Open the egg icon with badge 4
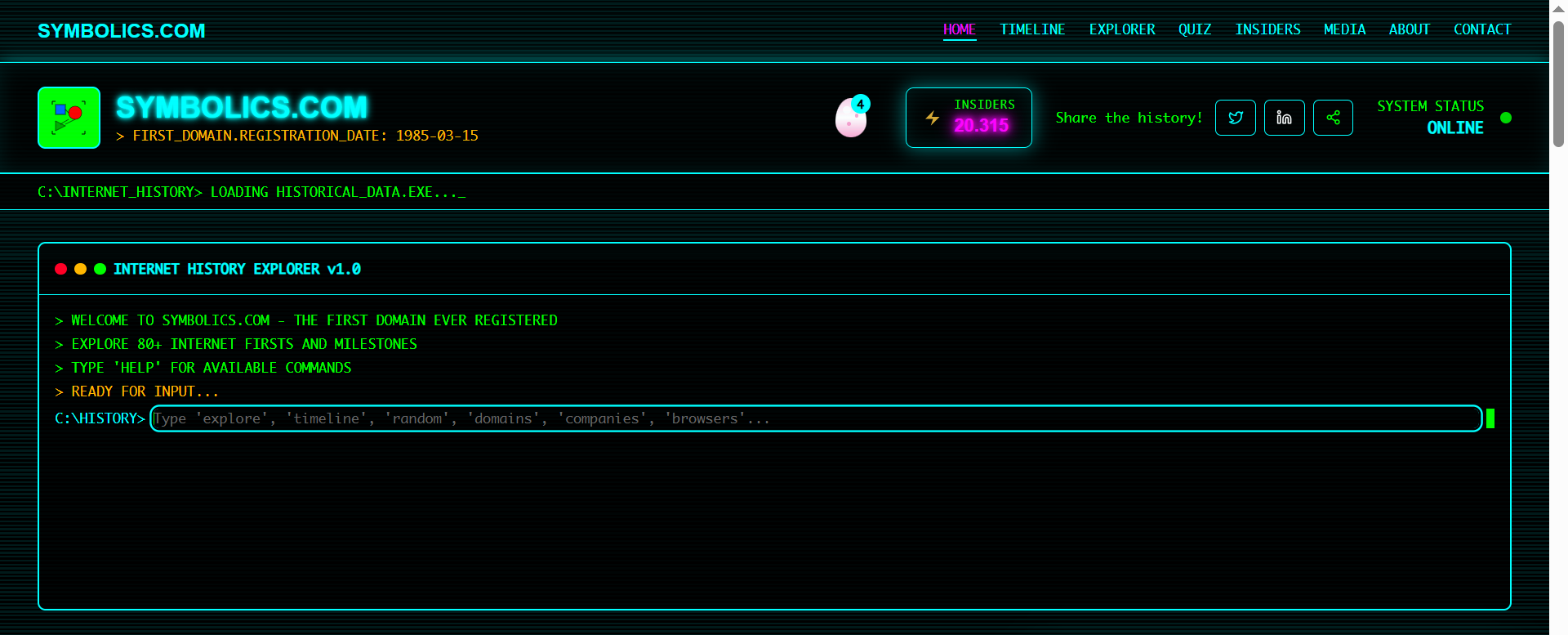The image size is (1568, 635). tap(851, 119)
